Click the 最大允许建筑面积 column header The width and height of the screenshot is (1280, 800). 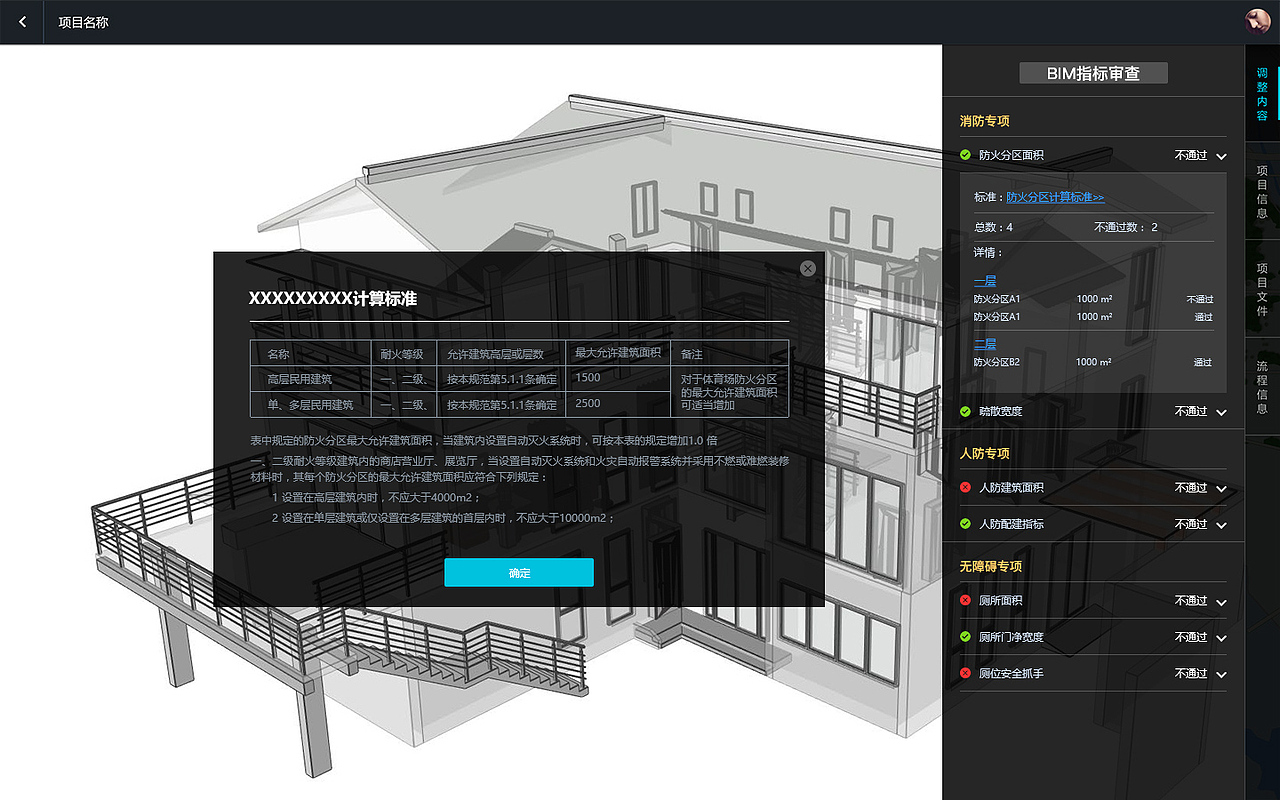tap(618, 353)
